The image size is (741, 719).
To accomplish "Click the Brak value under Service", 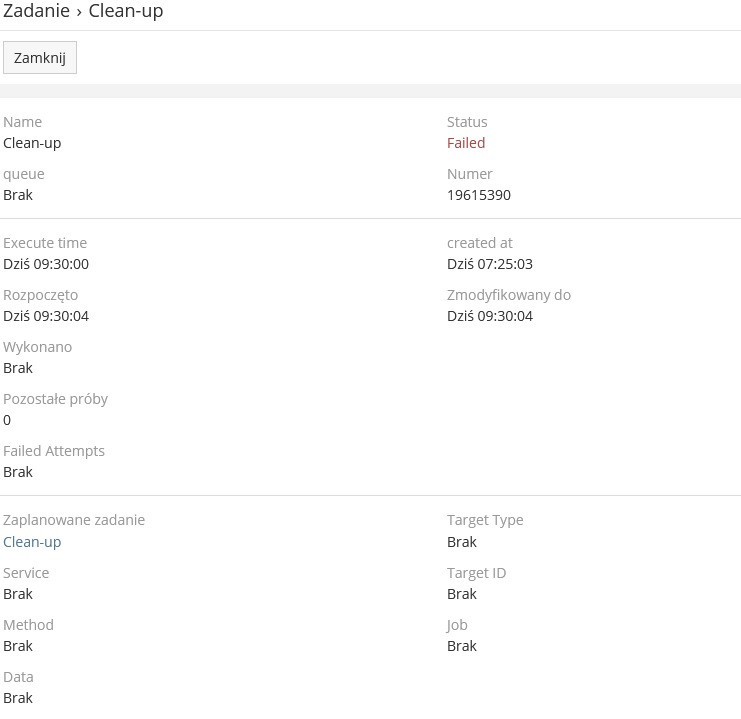I will click(18, 594).
